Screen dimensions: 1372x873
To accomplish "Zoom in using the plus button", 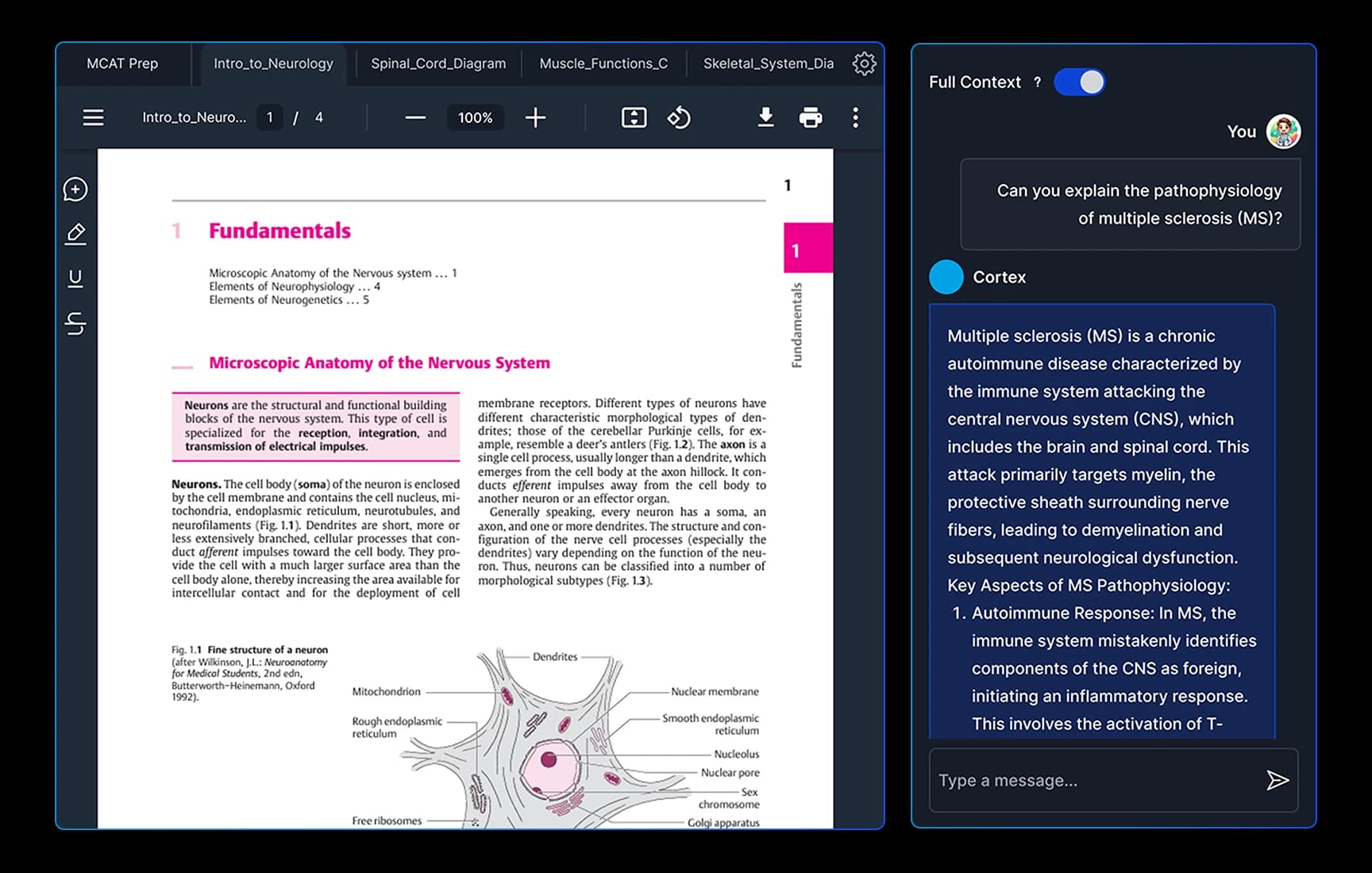I will tap(536, 117).
